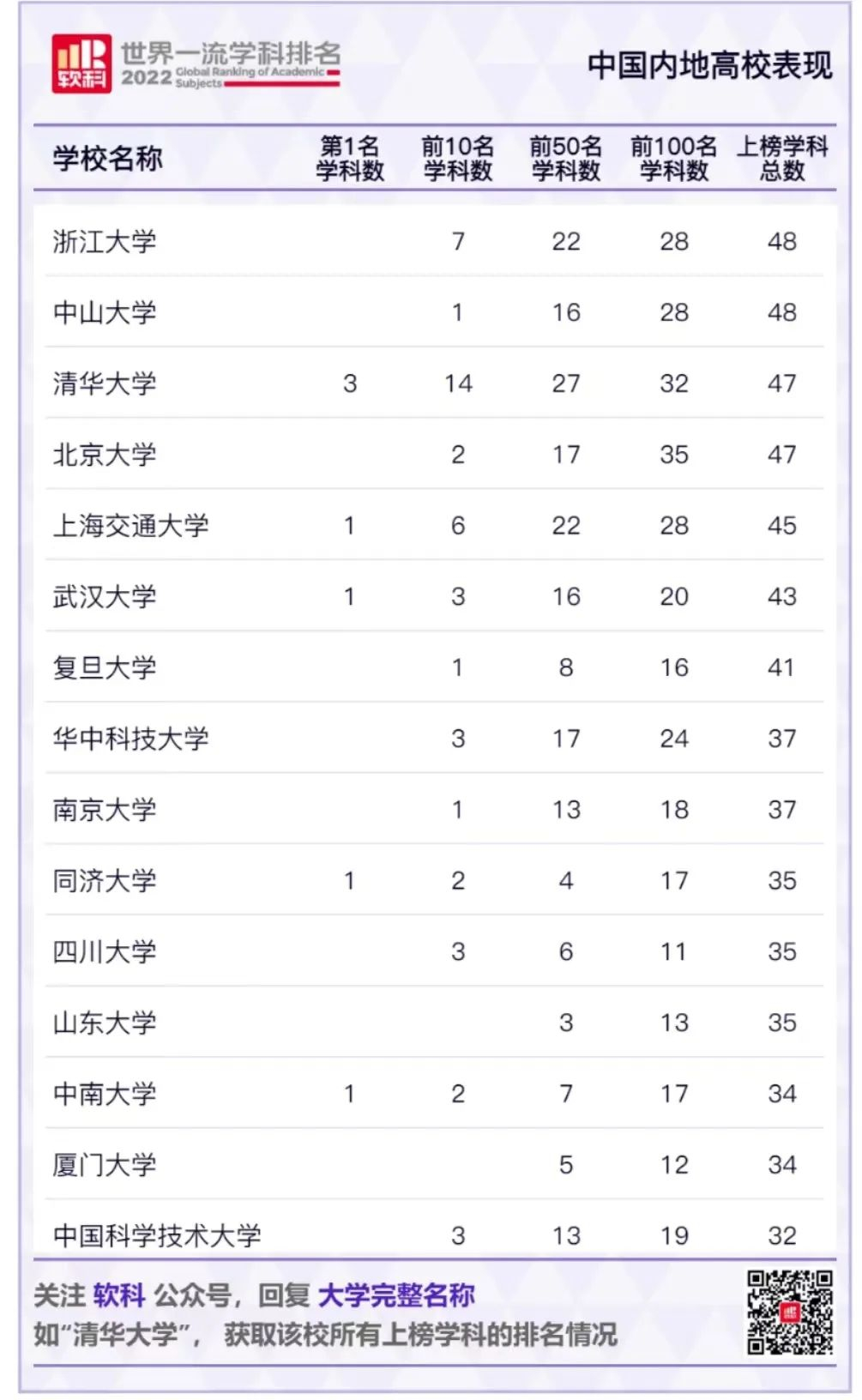This screenshot has height=1400, width=862.
Task: Select the 中国科学技术大学 row
Action: (434, 1234)
